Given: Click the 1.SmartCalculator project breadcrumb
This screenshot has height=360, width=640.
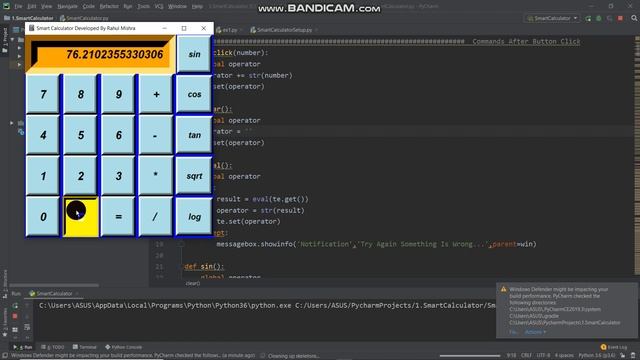Looking at the screenshot, I should (29, 18).
